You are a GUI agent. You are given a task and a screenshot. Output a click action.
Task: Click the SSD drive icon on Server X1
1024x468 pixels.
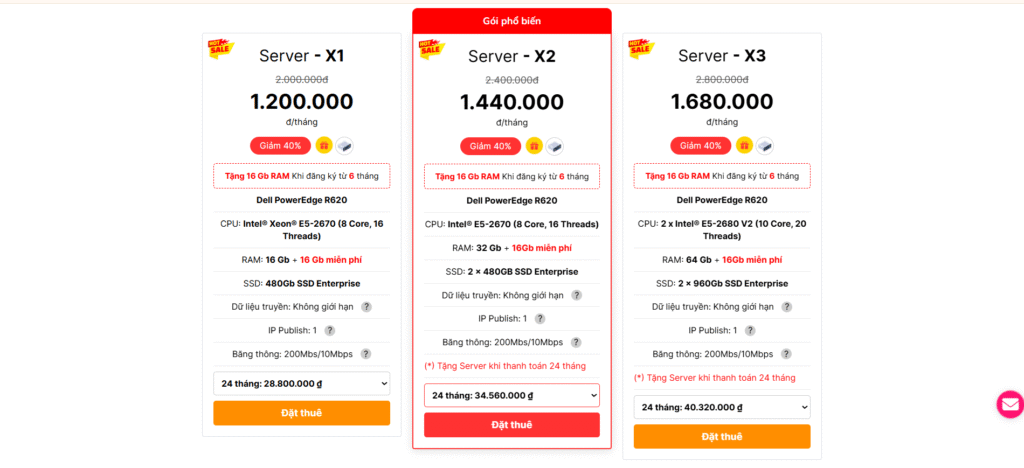point(344,145)
